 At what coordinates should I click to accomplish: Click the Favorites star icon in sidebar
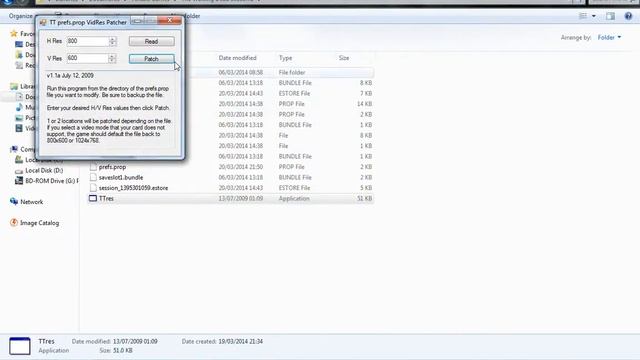[14, 33]
